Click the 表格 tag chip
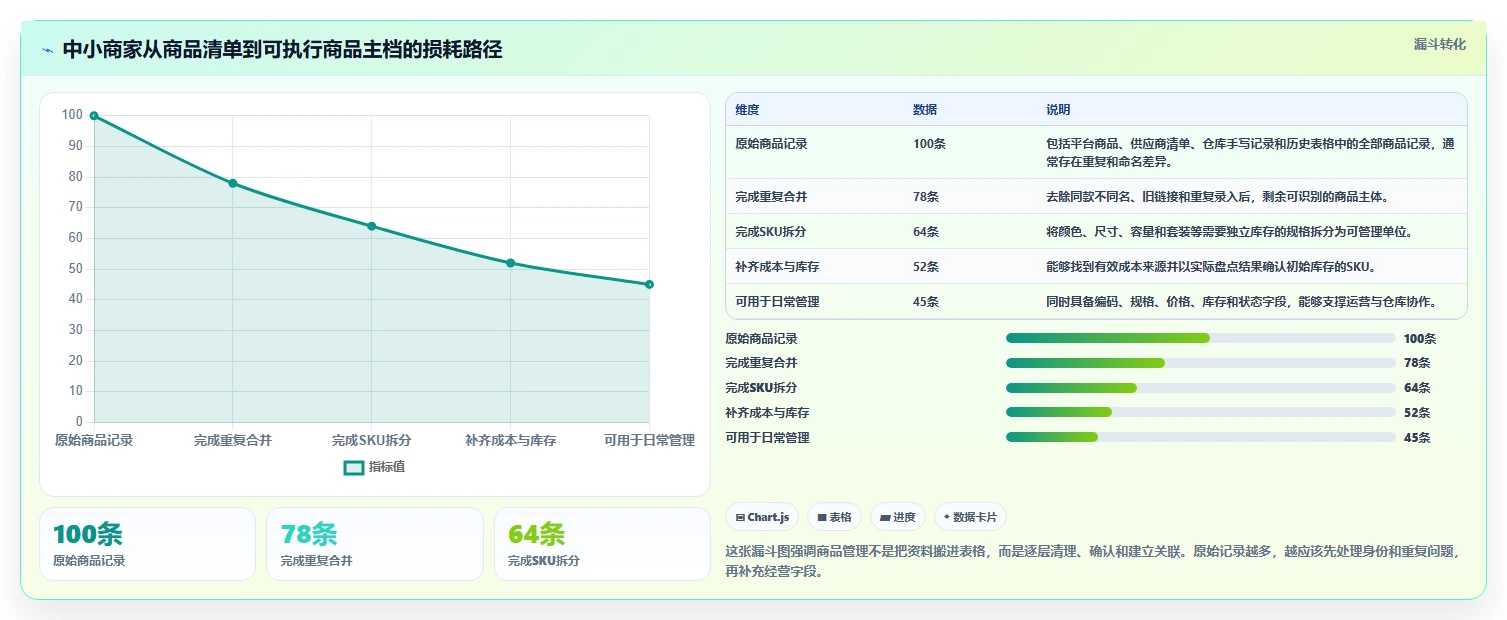1507x620 pixels. [834, 517]
